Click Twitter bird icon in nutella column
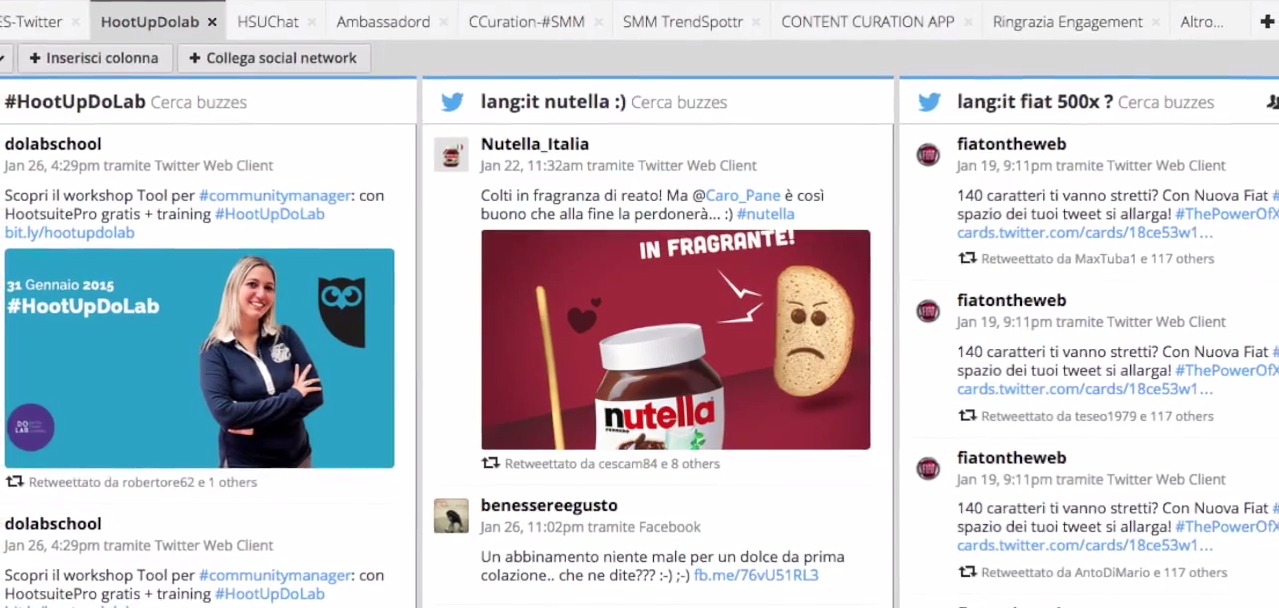The height and width of the screenshot is (608, 1279). point(452,102)
